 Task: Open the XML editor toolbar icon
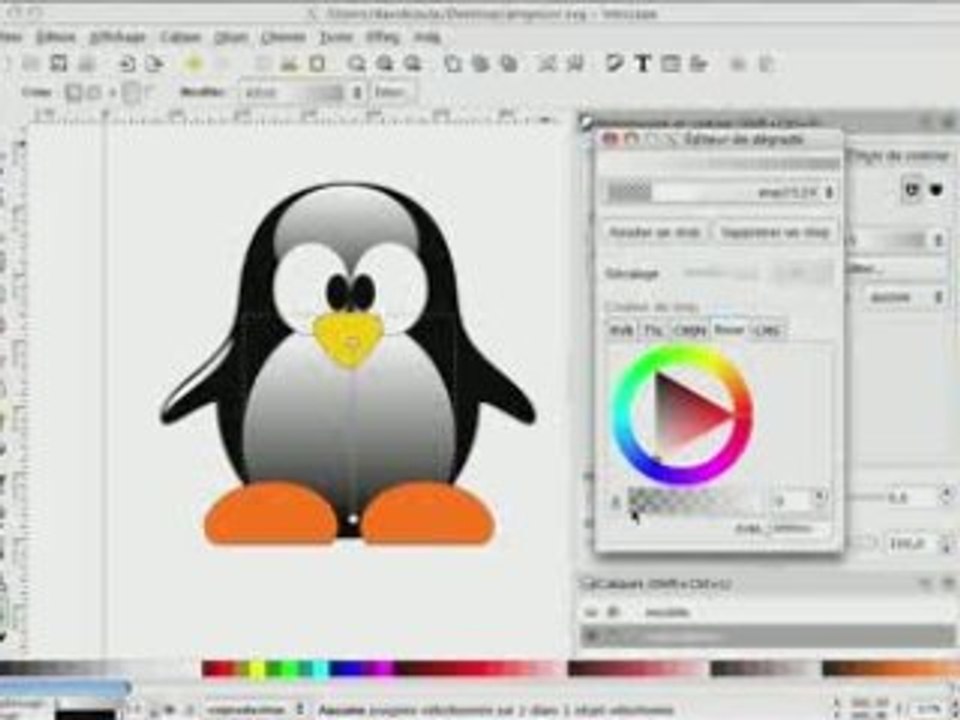click(670, 64)
